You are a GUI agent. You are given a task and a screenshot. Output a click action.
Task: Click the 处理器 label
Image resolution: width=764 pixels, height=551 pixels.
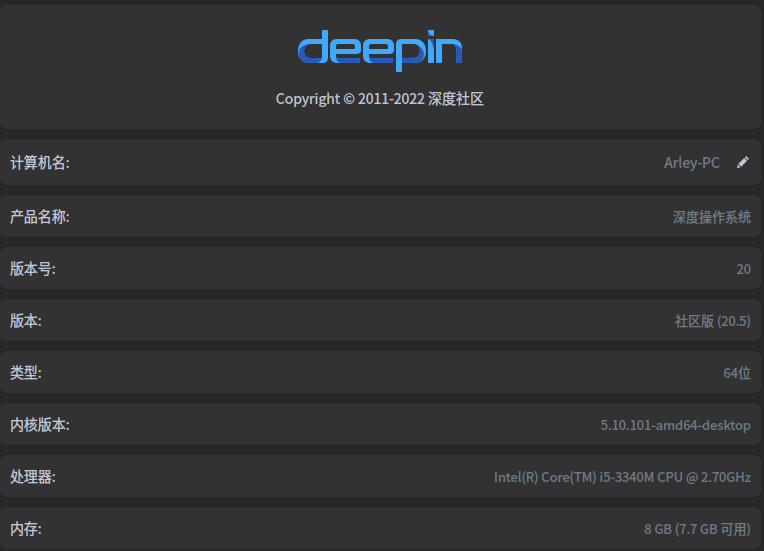tap(33, 477)
